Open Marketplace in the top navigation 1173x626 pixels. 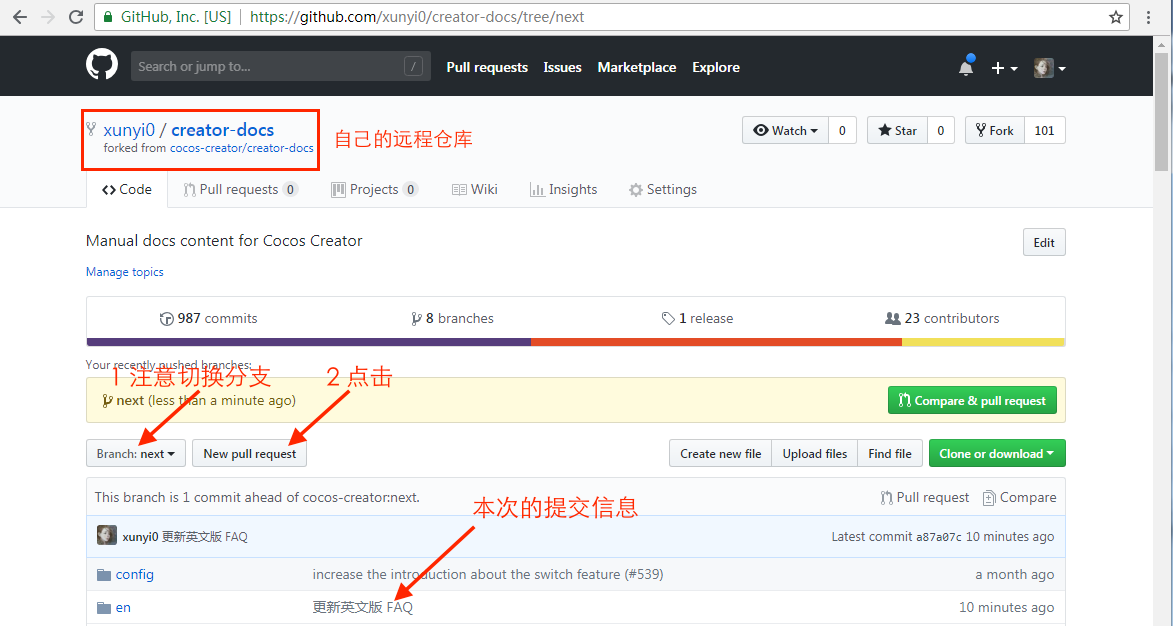pyautogui.click(x=637, y=67)
